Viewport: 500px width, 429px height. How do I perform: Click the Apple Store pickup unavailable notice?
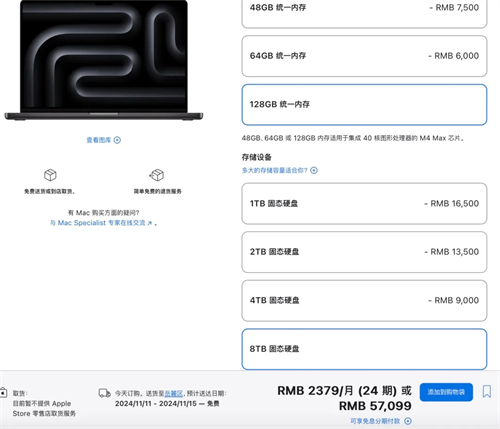[44, 408]
